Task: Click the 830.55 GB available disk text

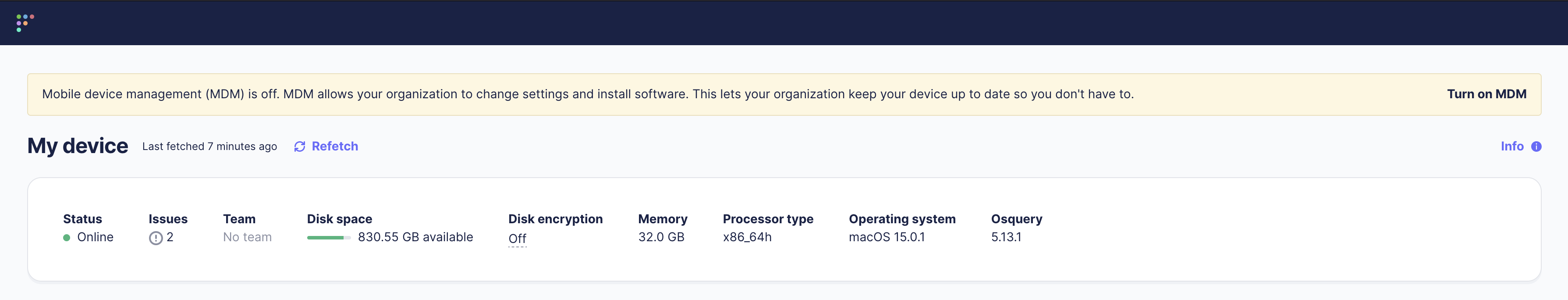Action: pos(416,237)
